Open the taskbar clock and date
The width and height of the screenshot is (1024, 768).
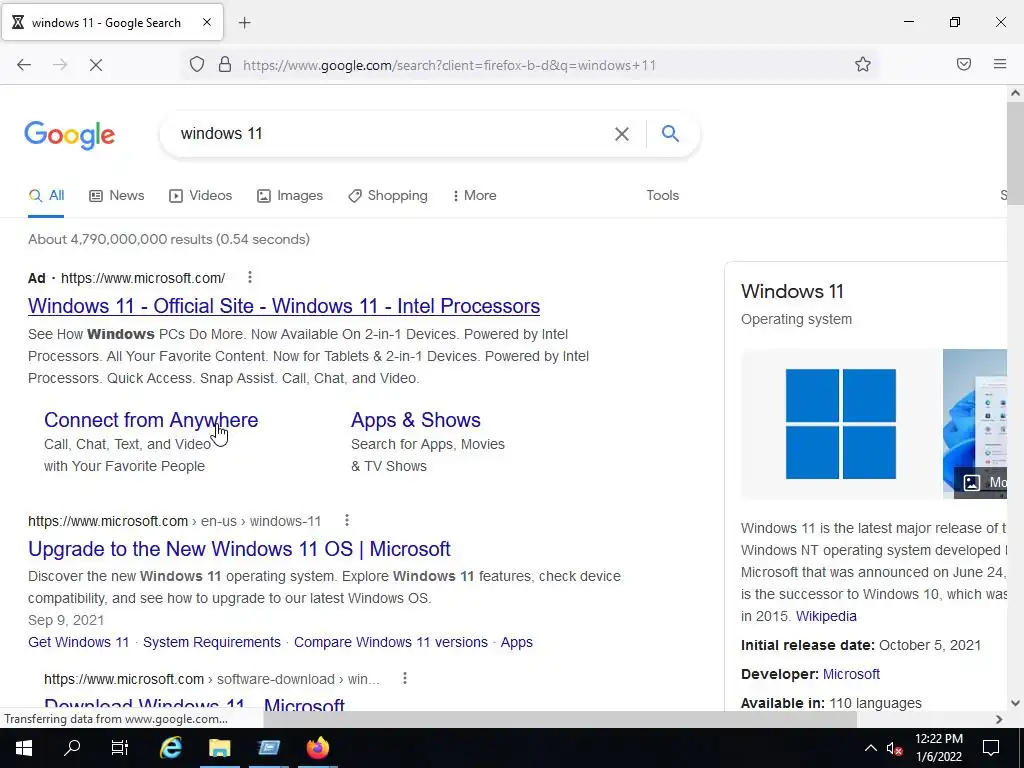pos(938,748)
